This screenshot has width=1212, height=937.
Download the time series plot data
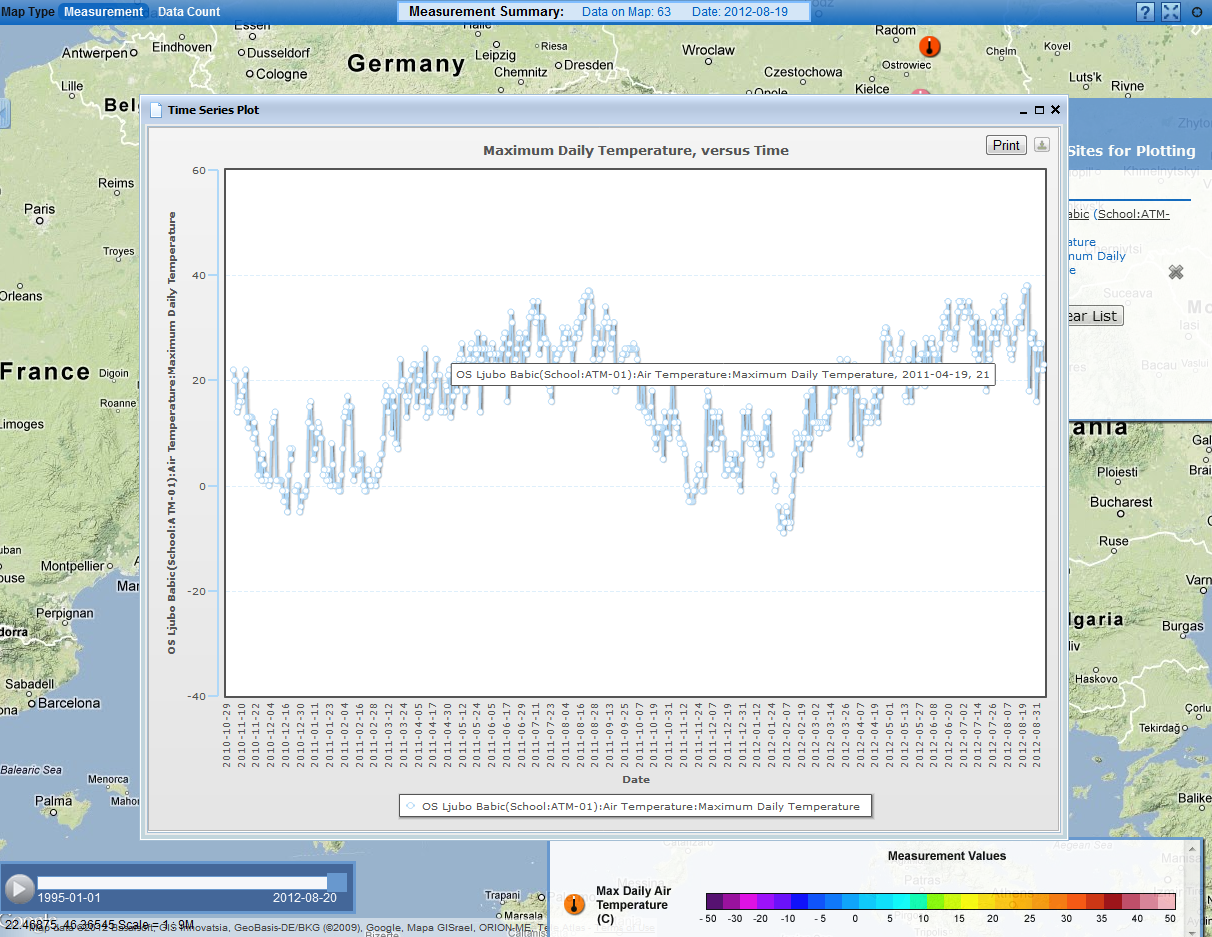[1041, 145]
